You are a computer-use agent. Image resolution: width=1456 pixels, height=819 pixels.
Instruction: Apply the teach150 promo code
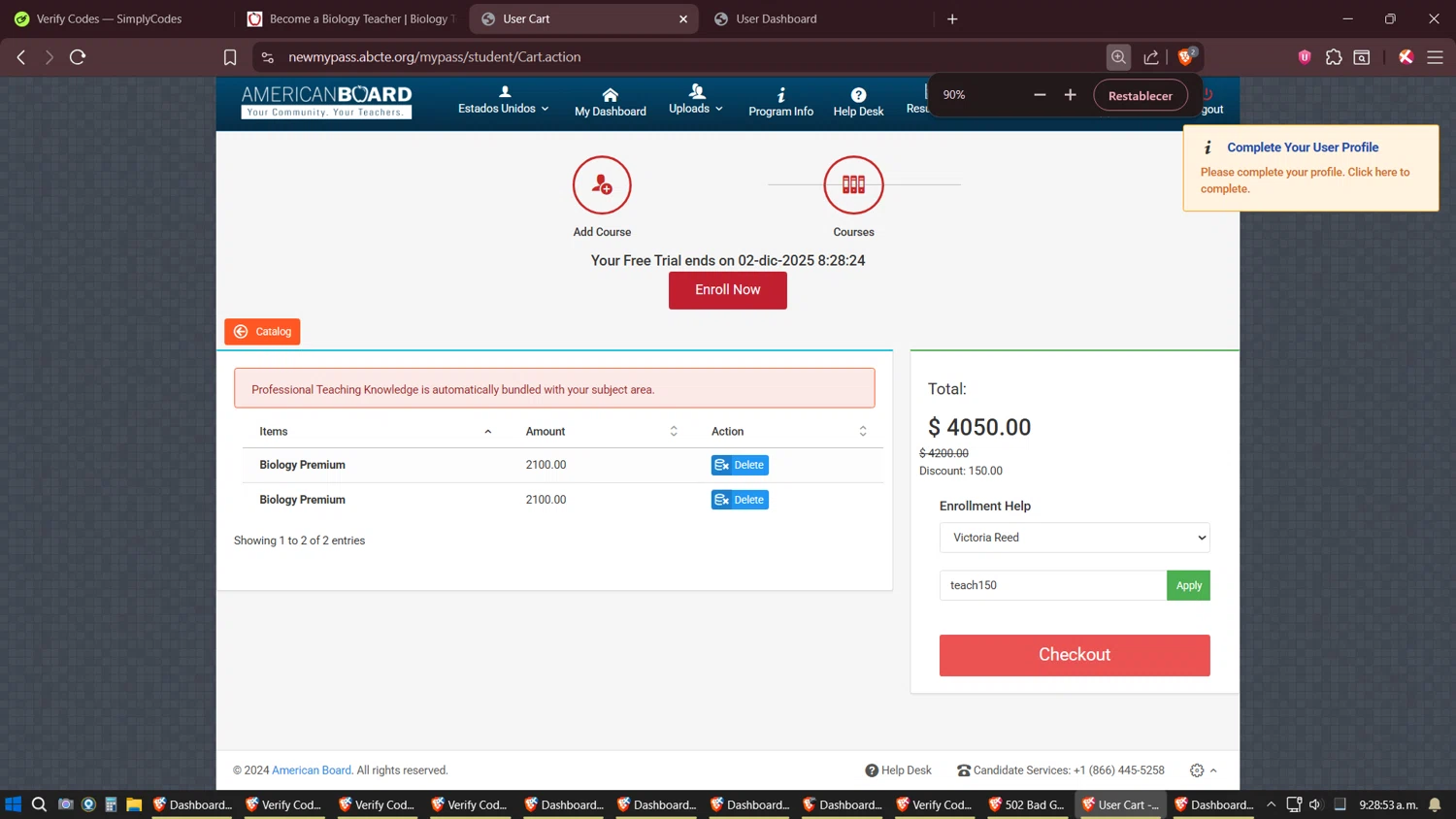click(1188, 585)
